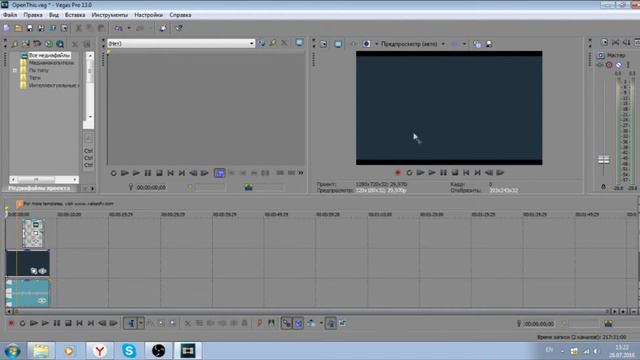Click media search magnifier icon
Image resolution: width=640 pixels, height=360 pixels.
pos(60,44)
